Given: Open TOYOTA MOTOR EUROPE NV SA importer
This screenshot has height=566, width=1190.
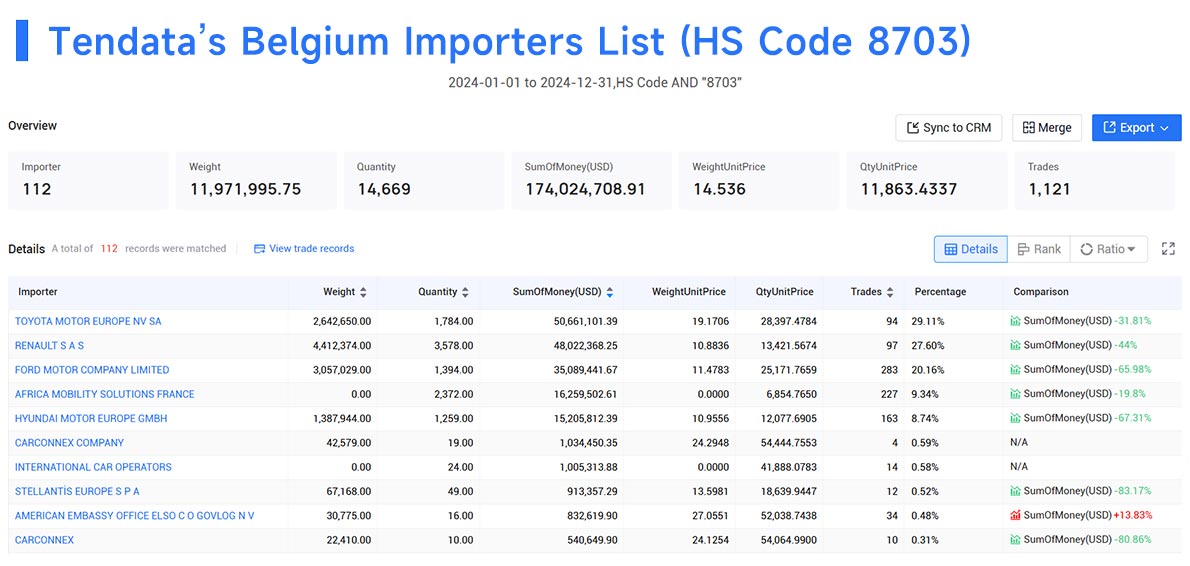Looking at the screenshot, I should 88,321.
